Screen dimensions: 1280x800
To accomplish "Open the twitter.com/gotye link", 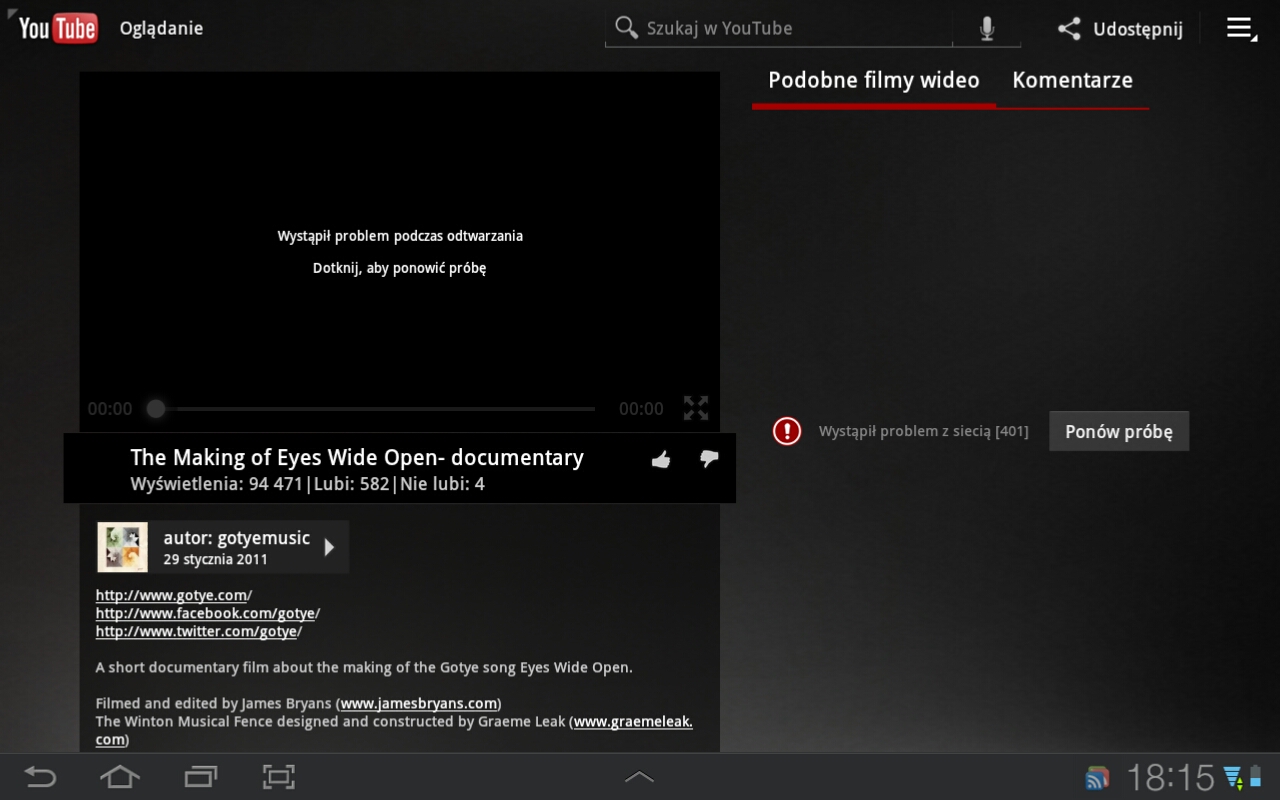I will pos(197,631).
